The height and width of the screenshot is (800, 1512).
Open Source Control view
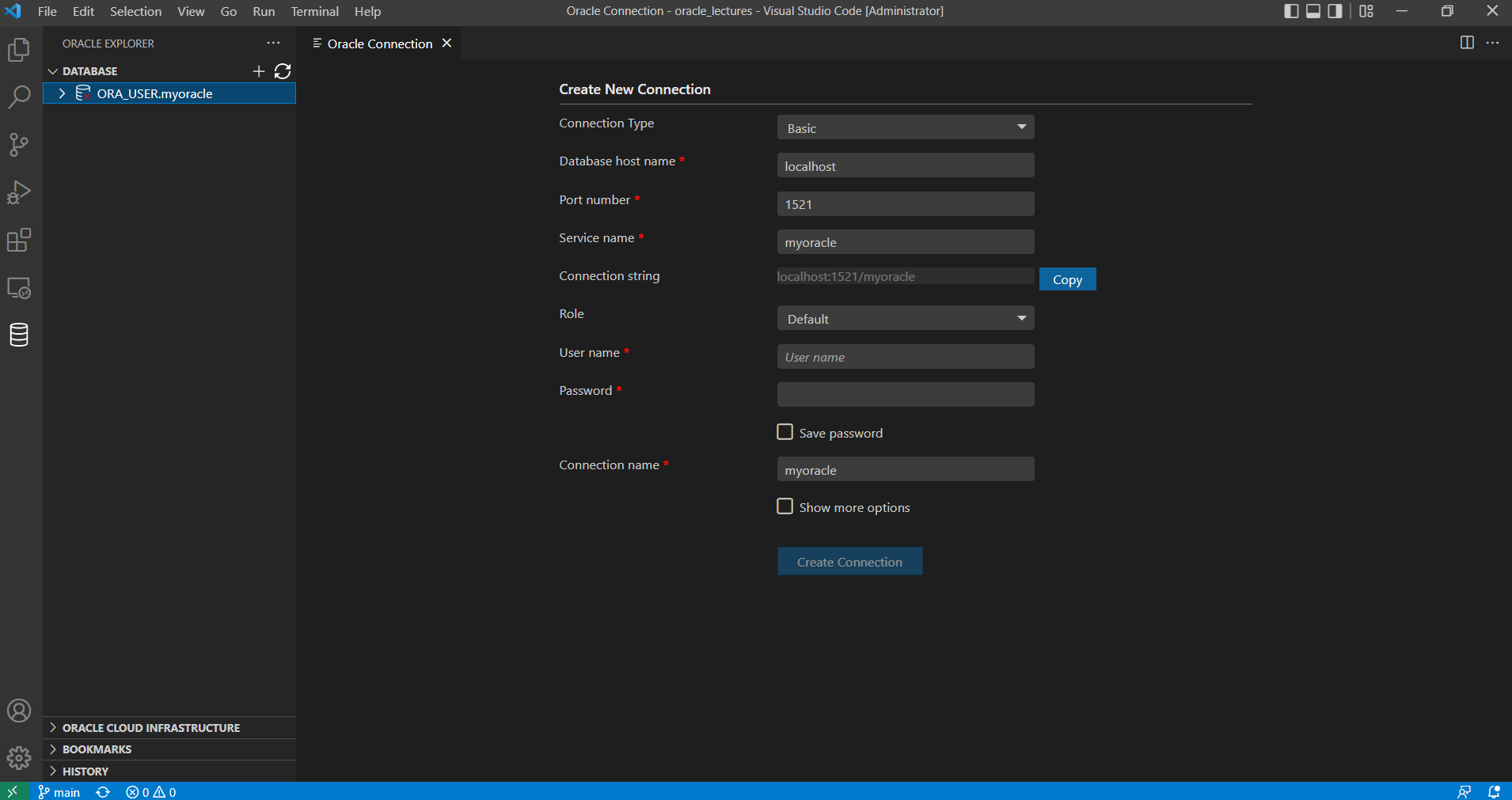[19, 145]
